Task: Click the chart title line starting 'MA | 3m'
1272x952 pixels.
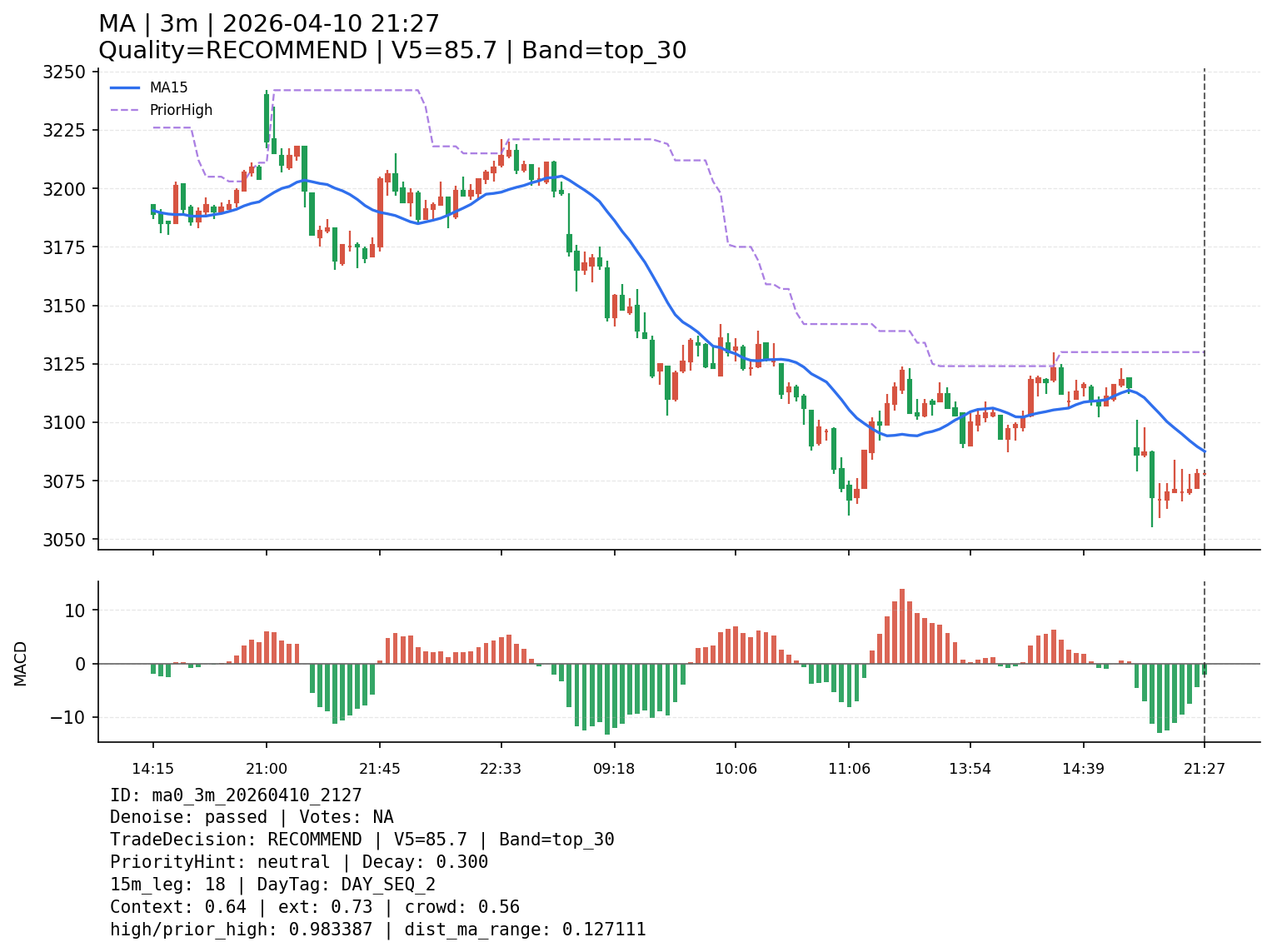Action: pyautogui.click(x=268, y=24)
